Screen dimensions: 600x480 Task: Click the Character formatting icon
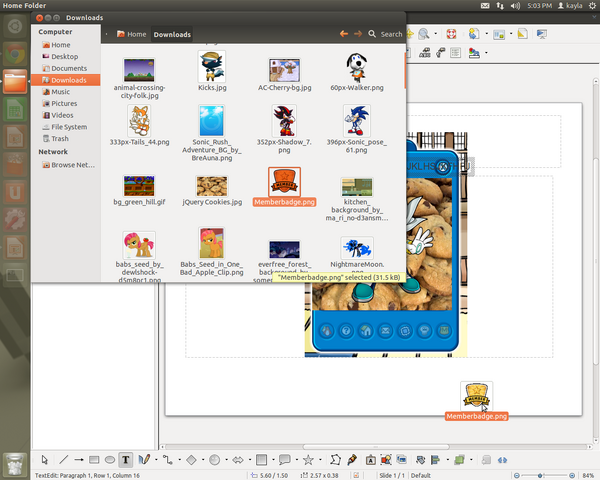click(x=425, y=52)
